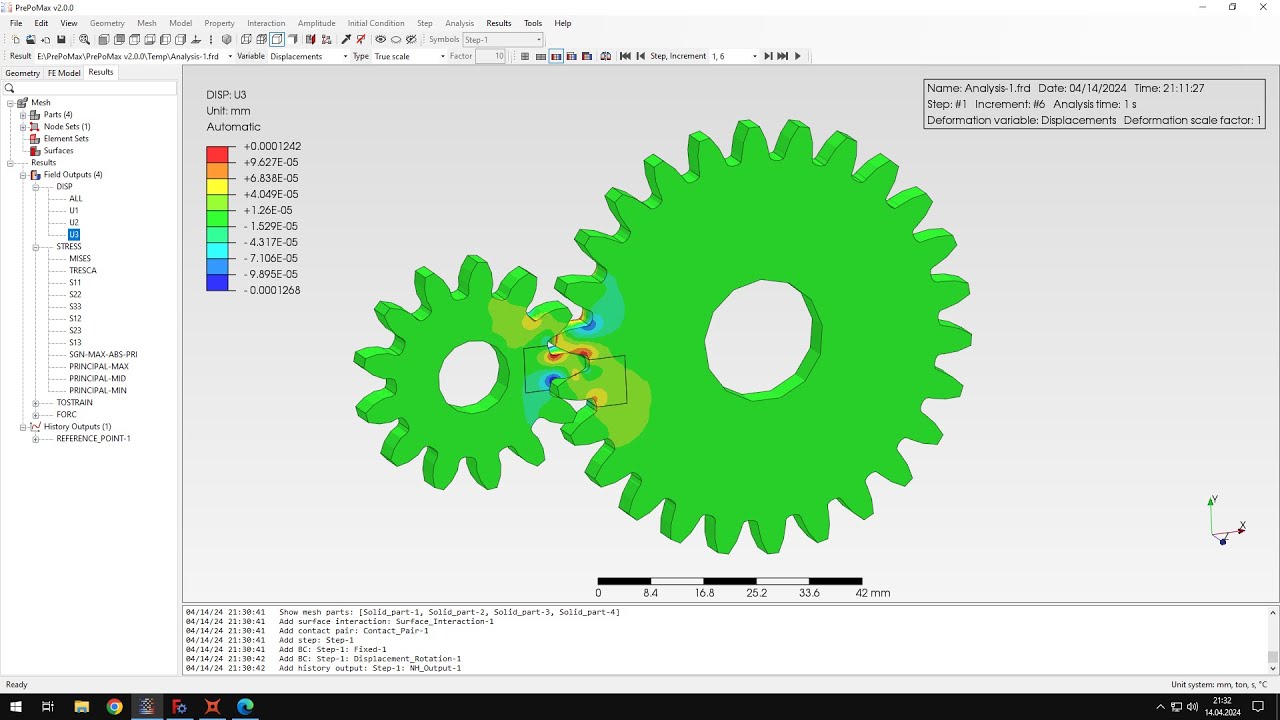1280x720 pixels.
Task: Jump to first increment button
Action: point(625,56)
